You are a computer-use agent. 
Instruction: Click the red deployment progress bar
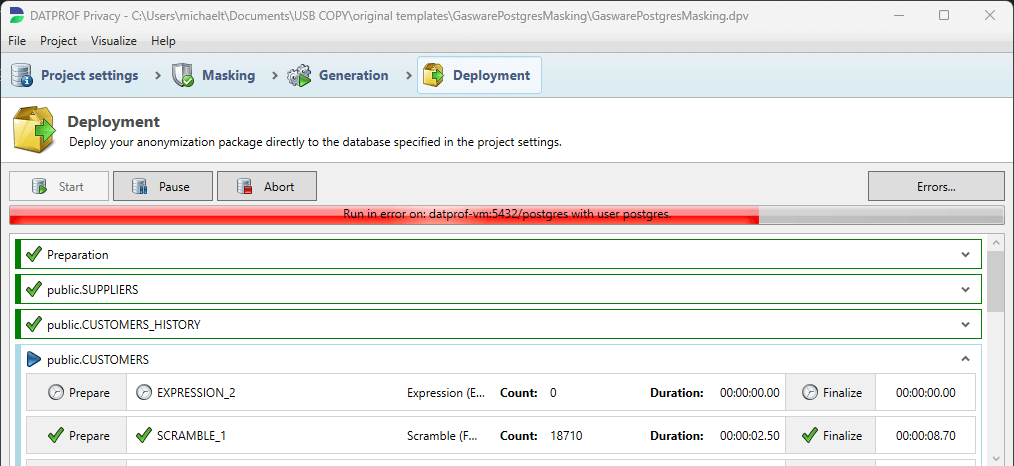(384, 215)
